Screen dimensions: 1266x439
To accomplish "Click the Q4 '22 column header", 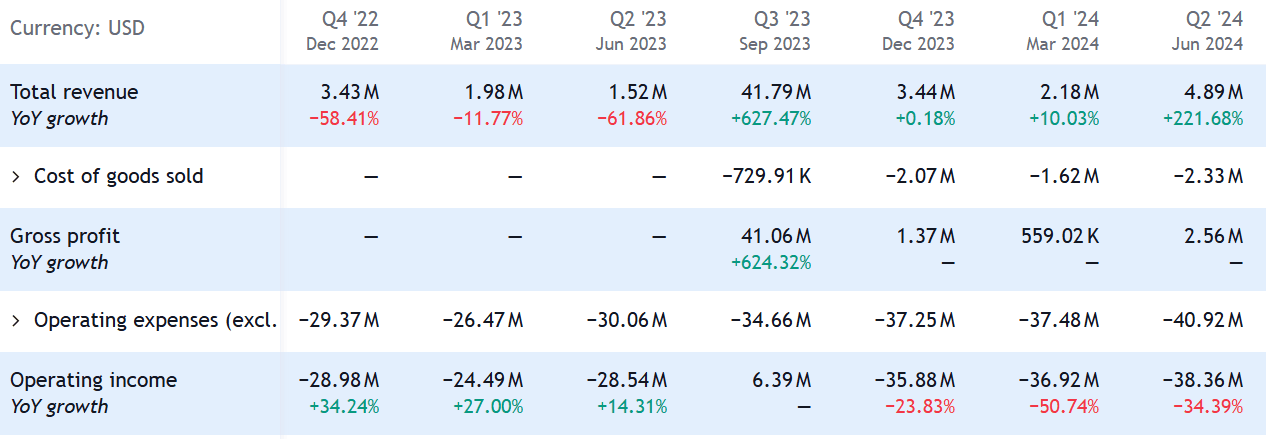I will point(343,30).
